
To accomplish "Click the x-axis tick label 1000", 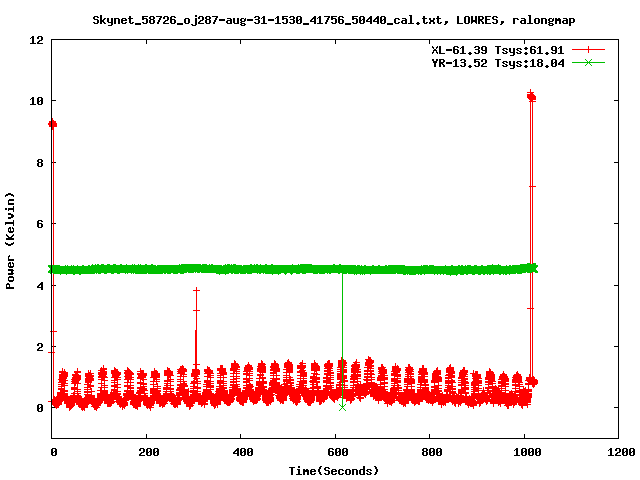I will [x=527, y=452].
